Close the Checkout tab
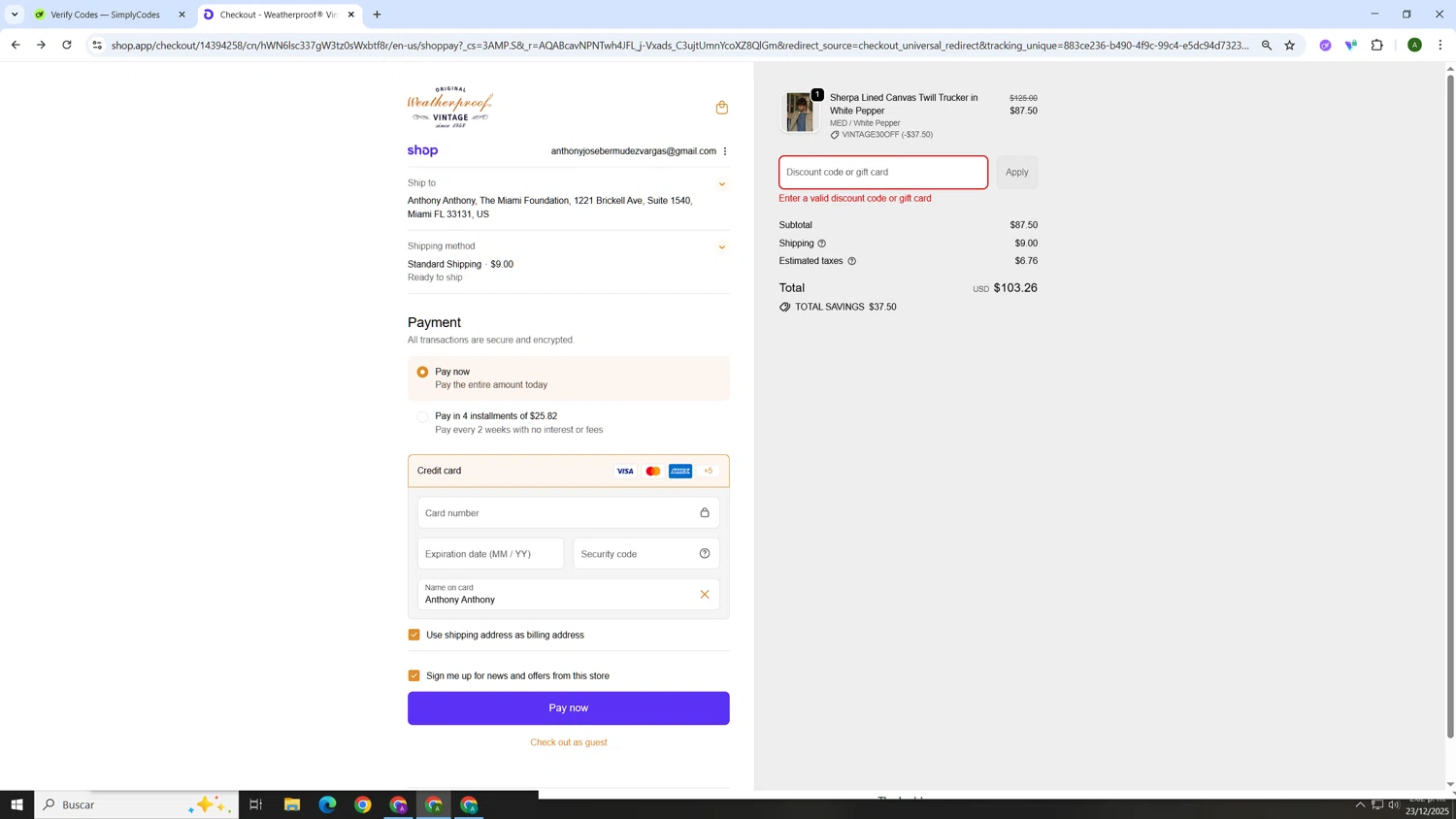This screenshot has width=1456, height=819. 351,15
